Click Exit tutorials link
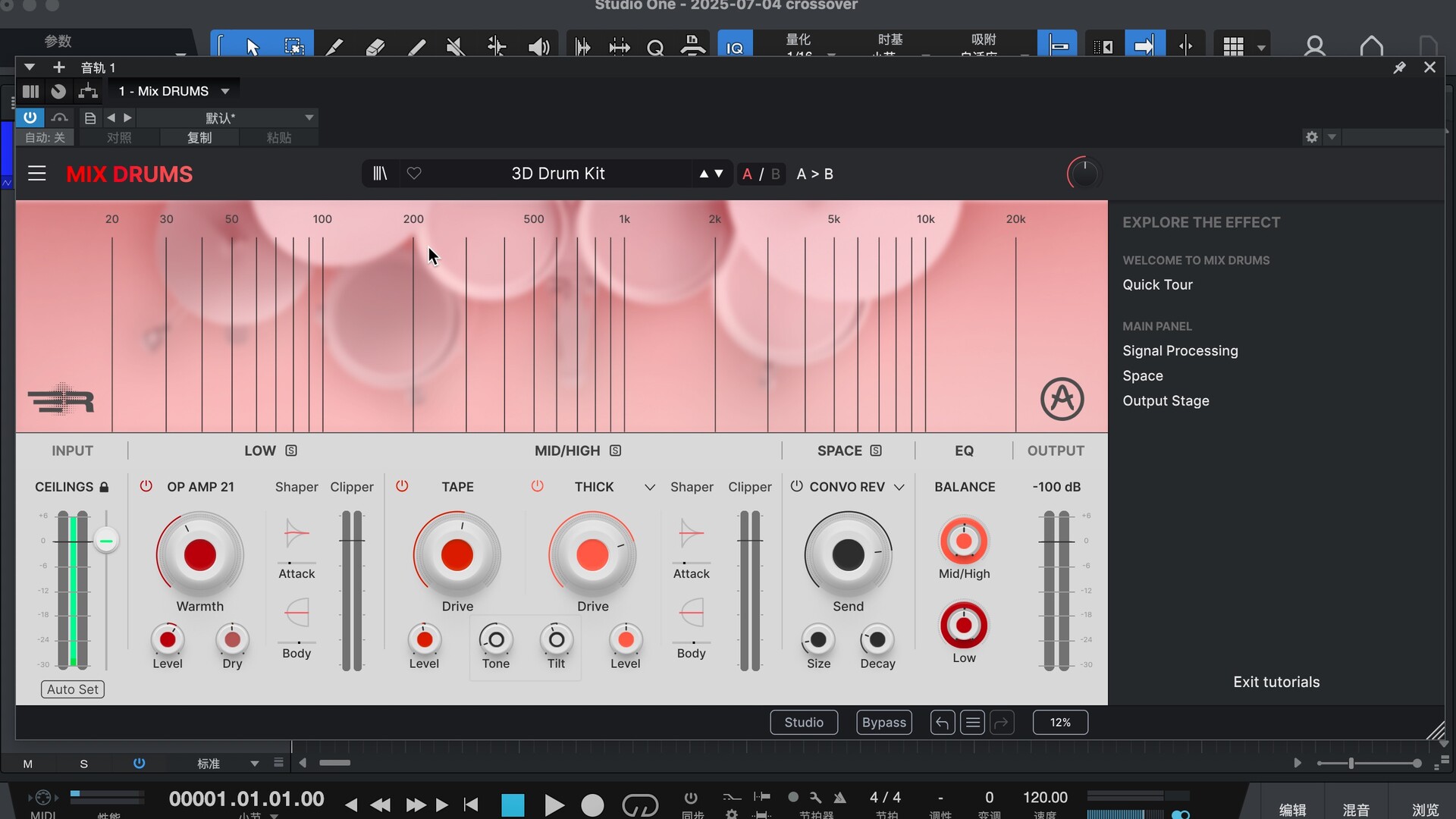 point(1276,682)
